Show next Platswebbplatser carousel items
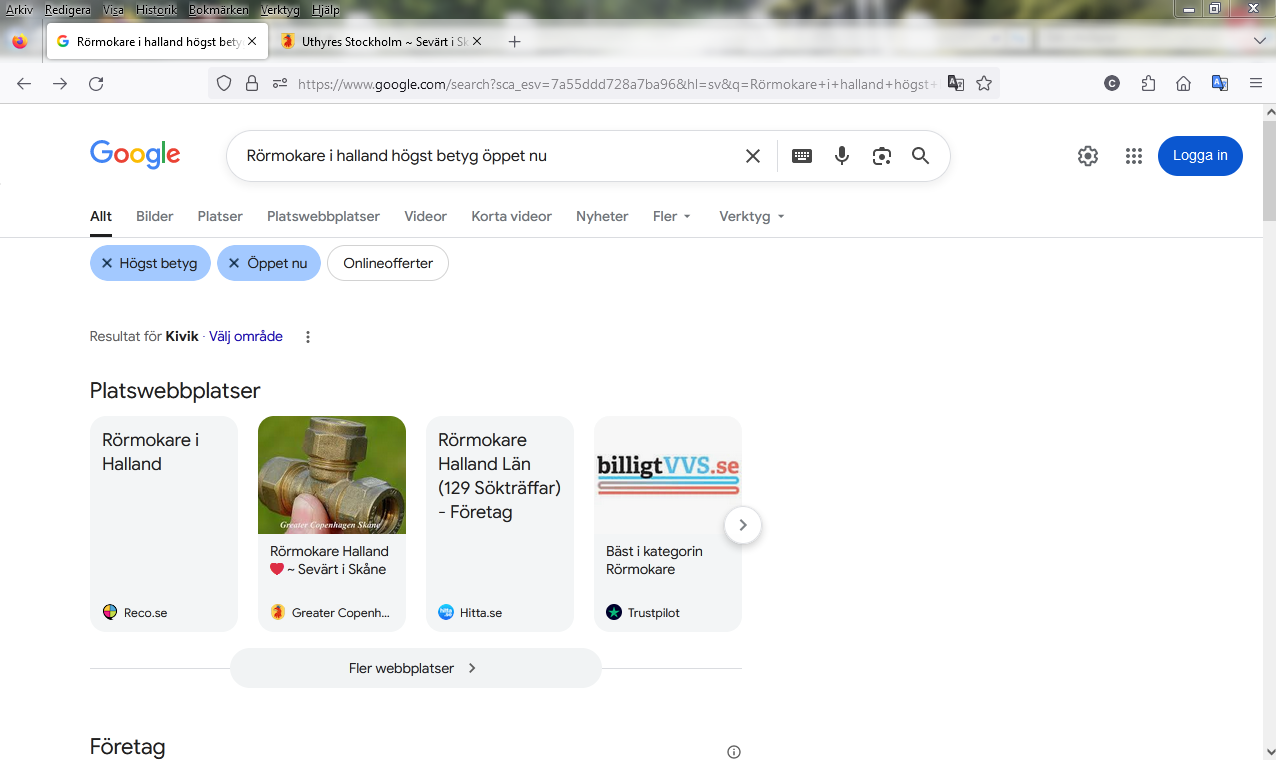The image size is (1276, 760). click(x=743, y=525)
